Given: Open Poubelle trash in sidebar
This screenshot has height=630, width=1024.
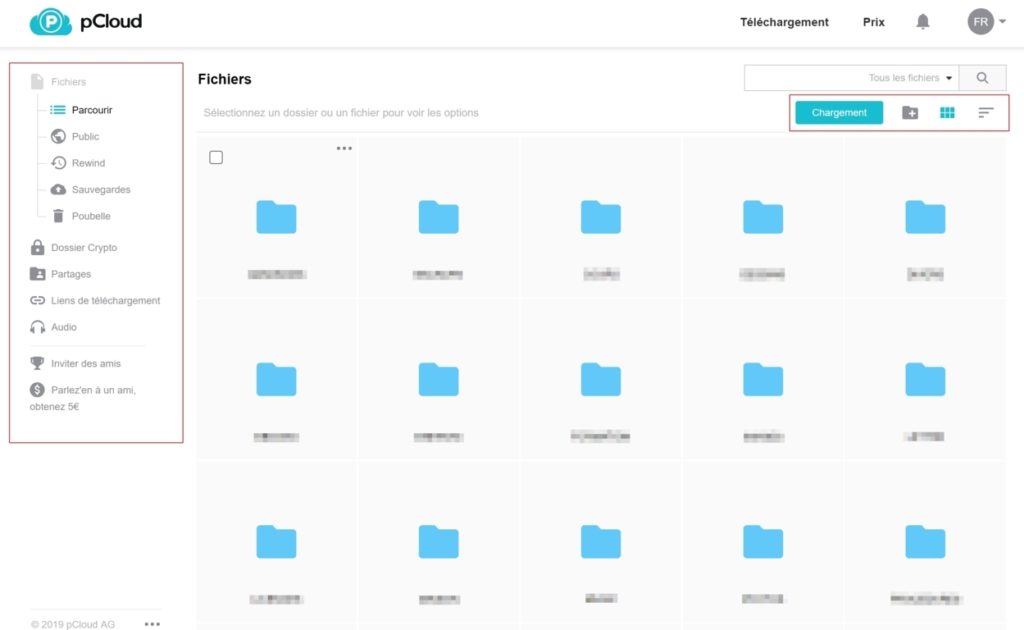Looking at the screenshot, I should (91, 216).
